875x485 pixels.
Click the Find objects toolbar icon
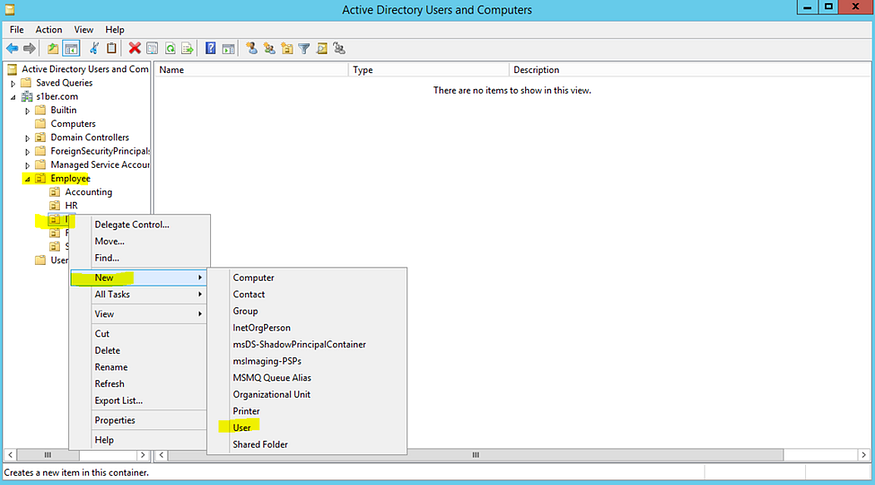pos(322,49)
